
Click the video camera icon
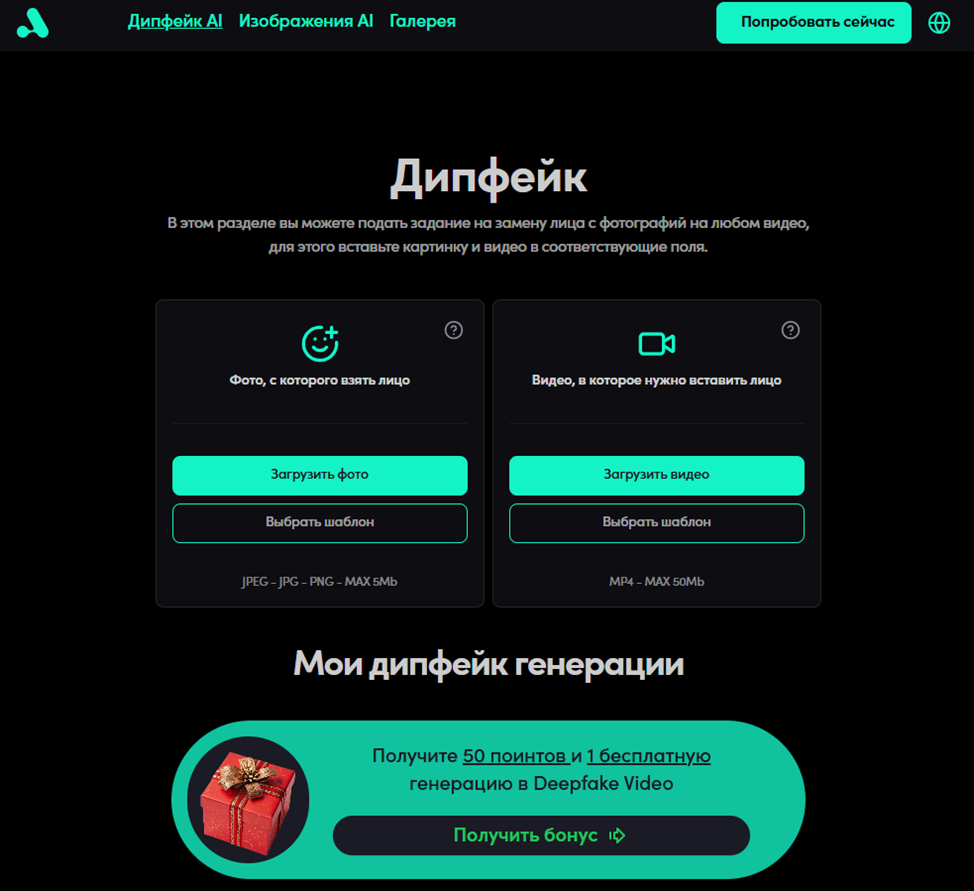(x=657, y=344)
